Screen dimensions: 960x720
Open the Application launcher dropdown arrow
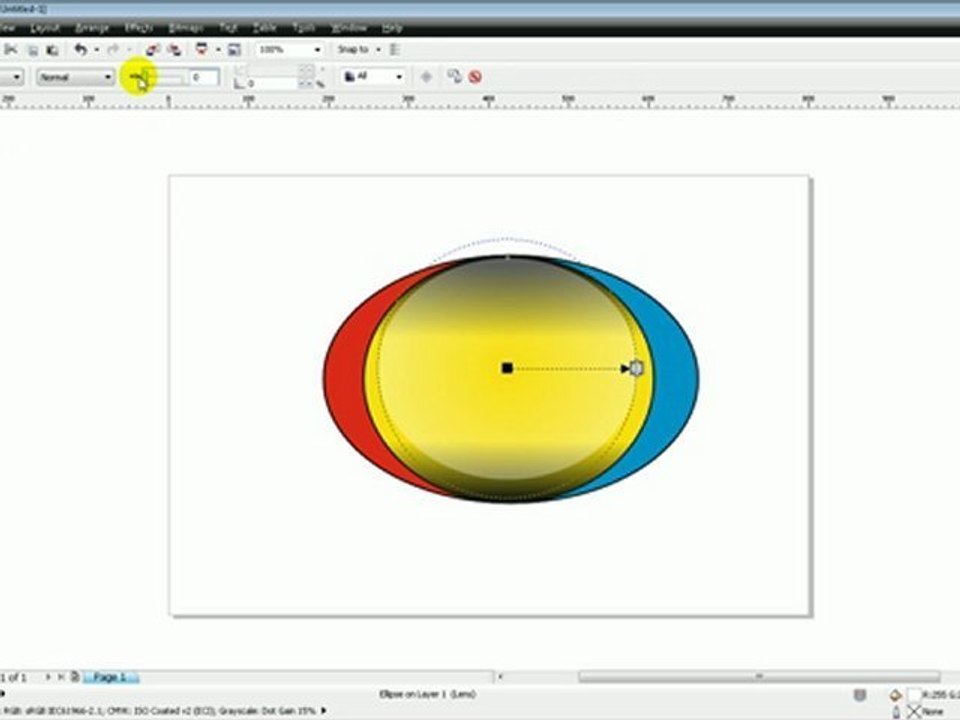218,50
